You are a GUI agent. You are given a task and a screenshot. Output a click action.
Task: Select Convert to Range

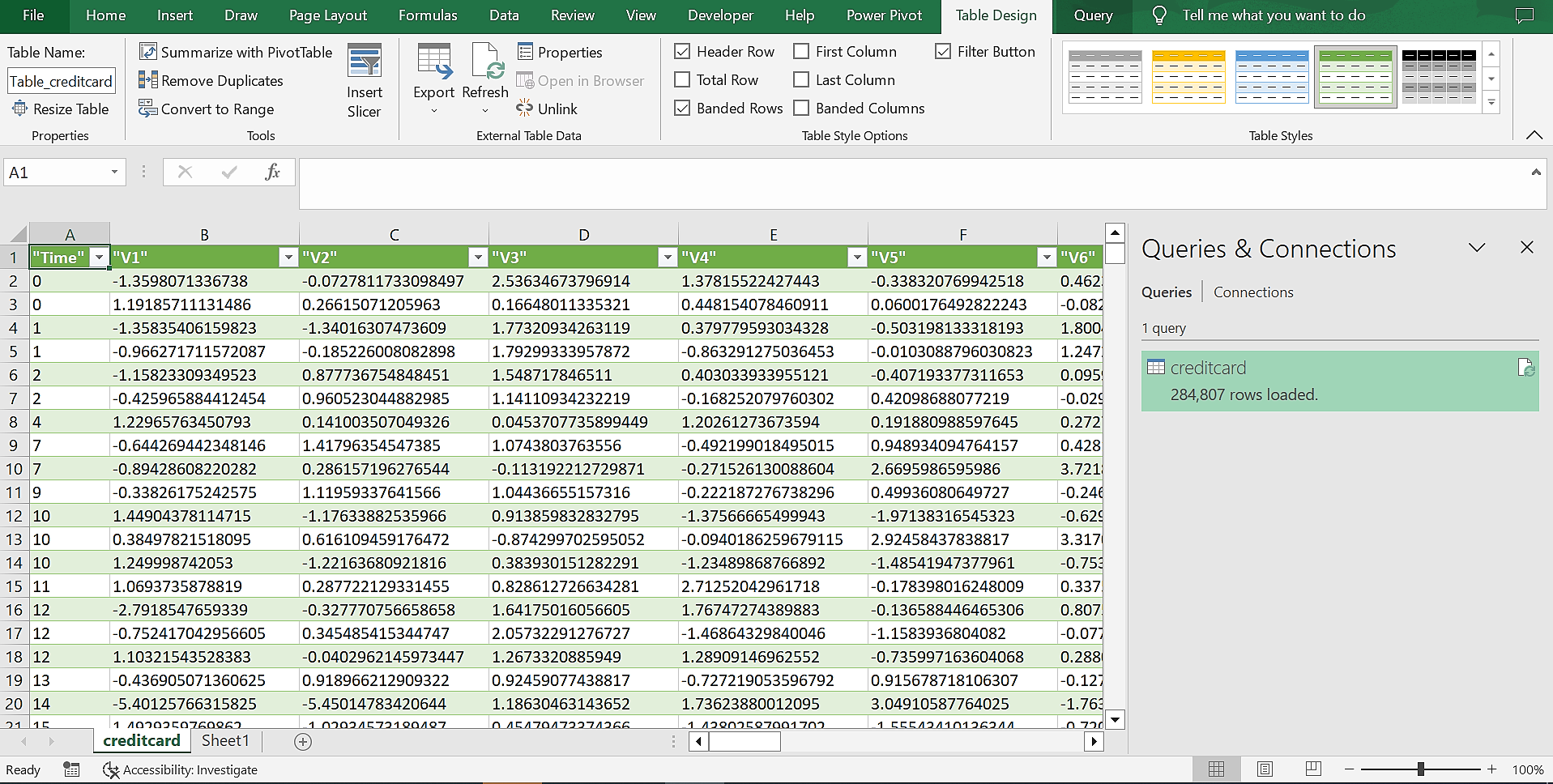point(206,109)
